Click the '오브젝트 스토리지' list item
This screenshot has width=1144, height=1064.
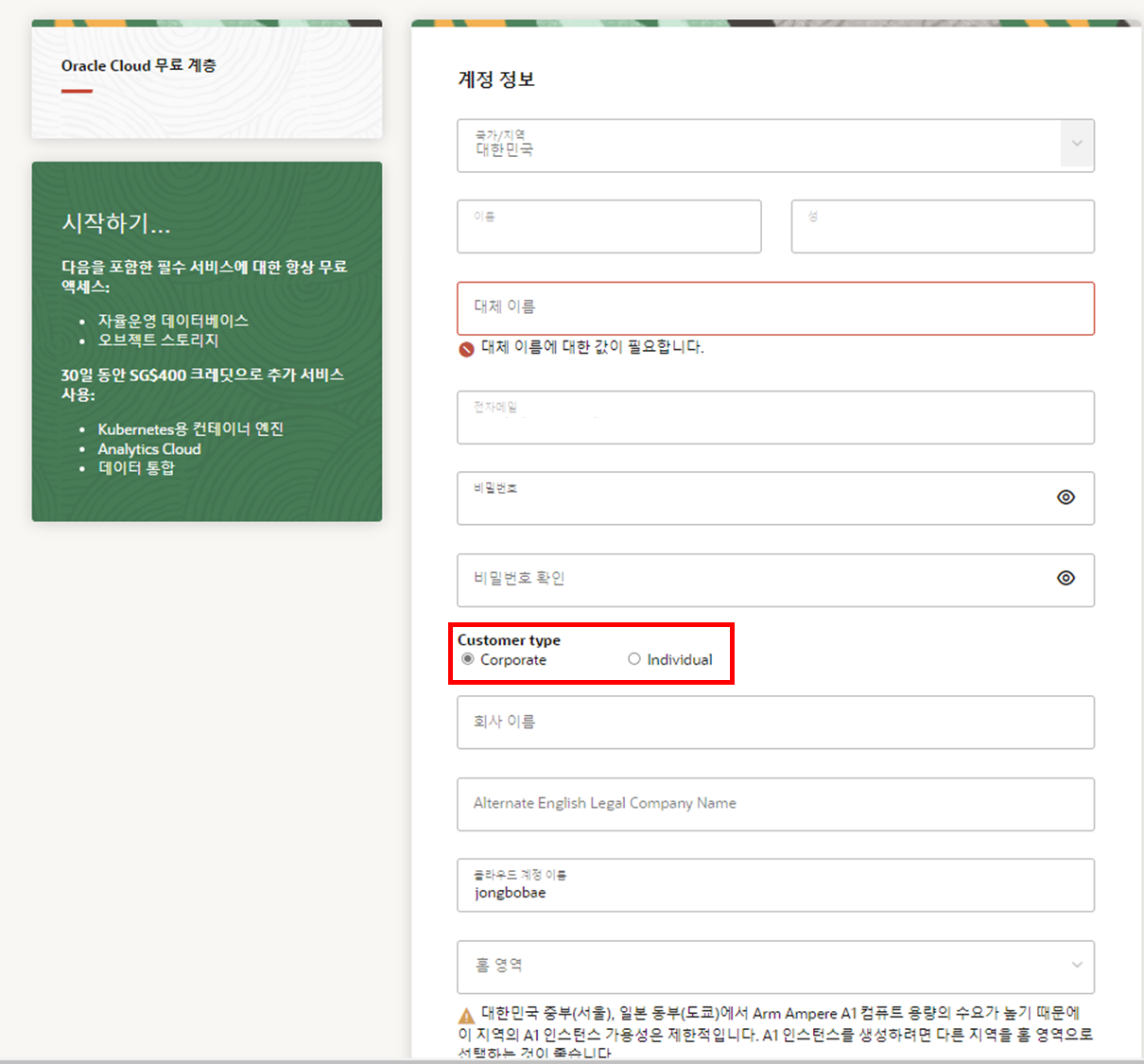[158, 340]
